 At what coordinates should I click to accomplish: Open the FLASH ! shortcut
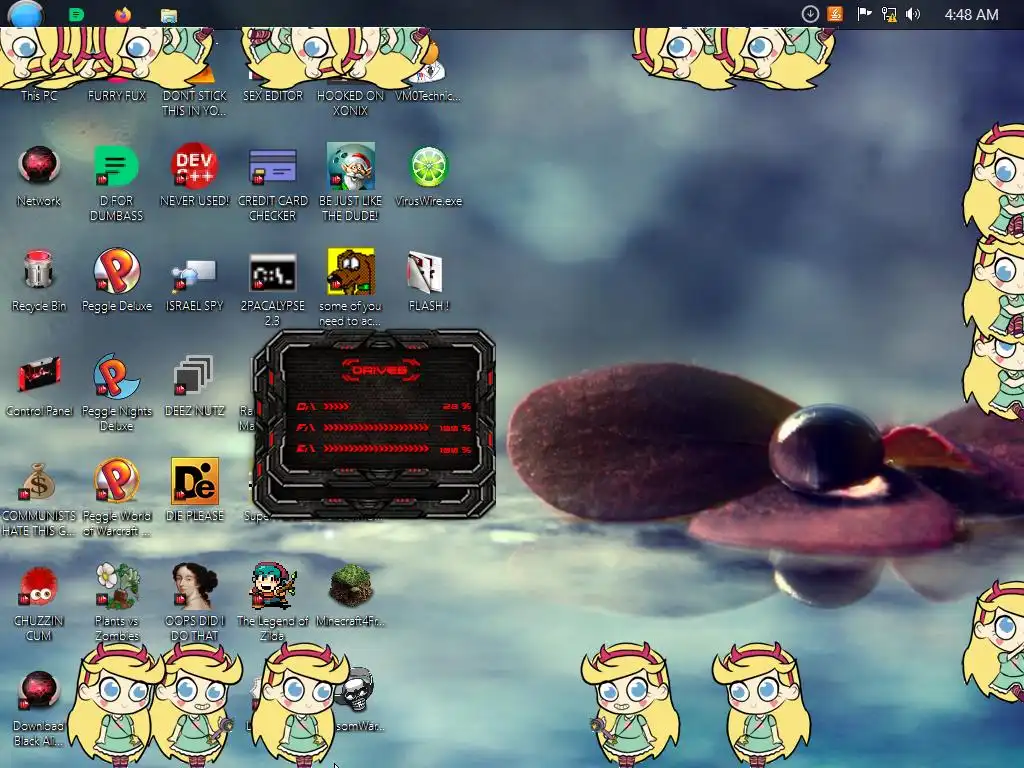tap(425, 272)
